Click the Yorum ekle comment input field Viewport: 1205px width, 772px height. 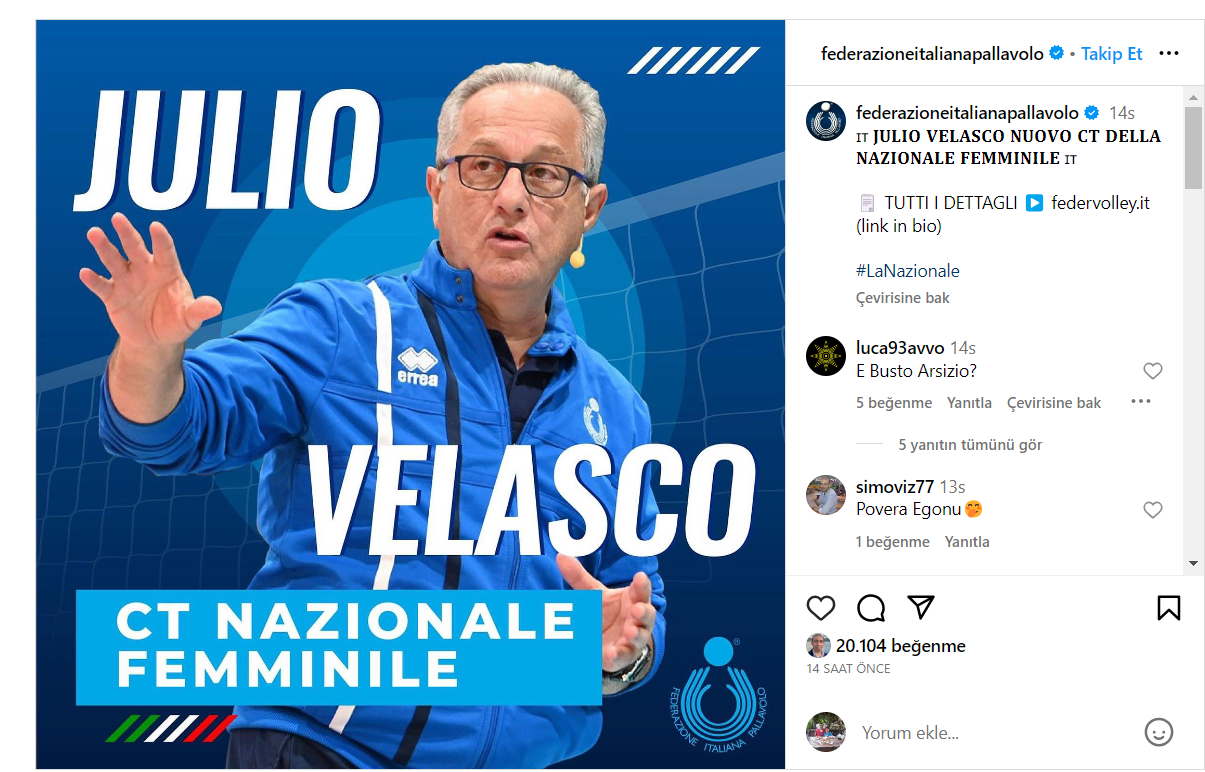[995, 733]
